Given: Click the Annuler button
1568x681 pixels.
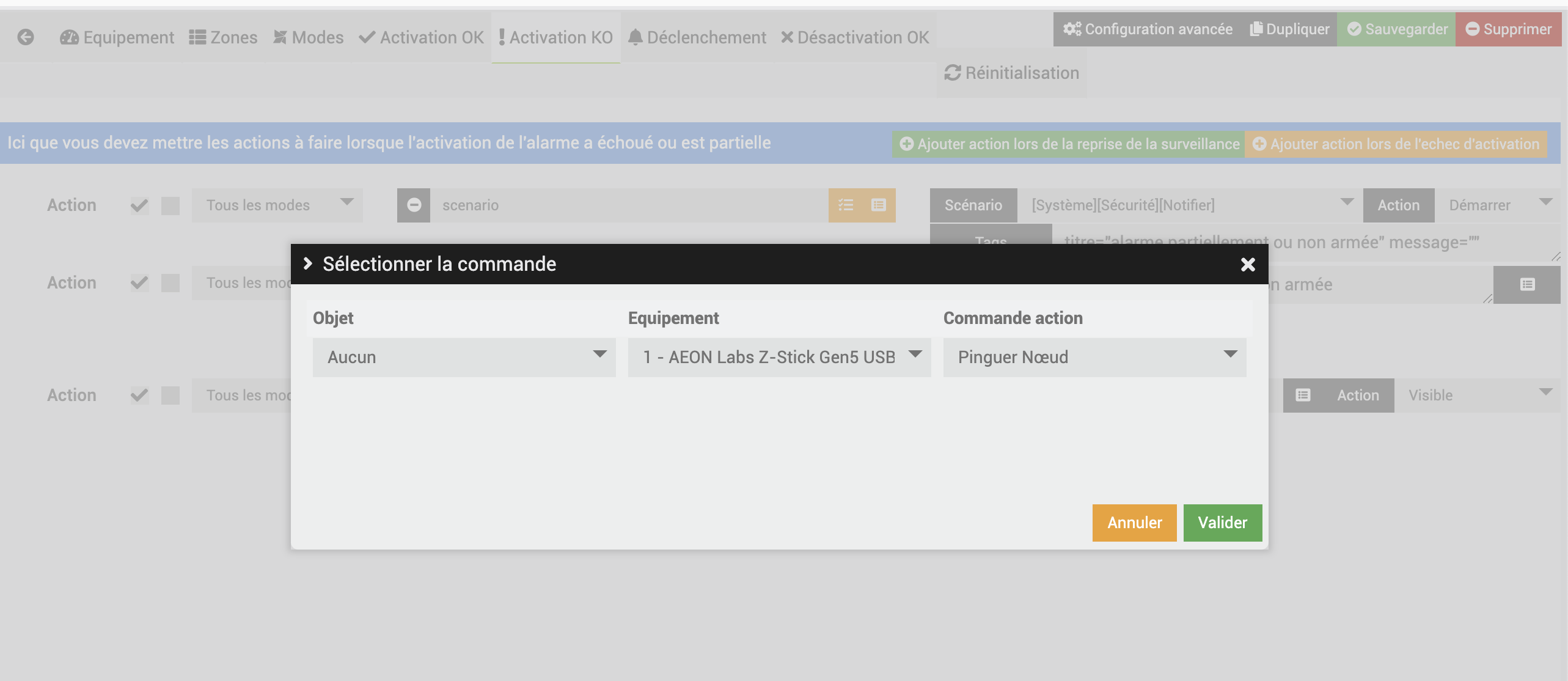Looking at the screenshot, I should click(x=1134, y=523).
